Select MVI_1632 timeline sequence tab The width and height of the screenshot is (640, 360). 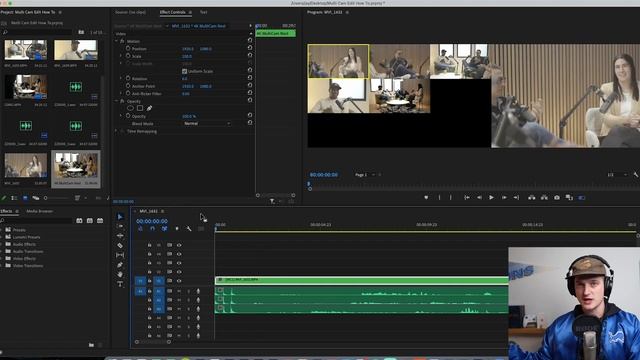point(149,211)
